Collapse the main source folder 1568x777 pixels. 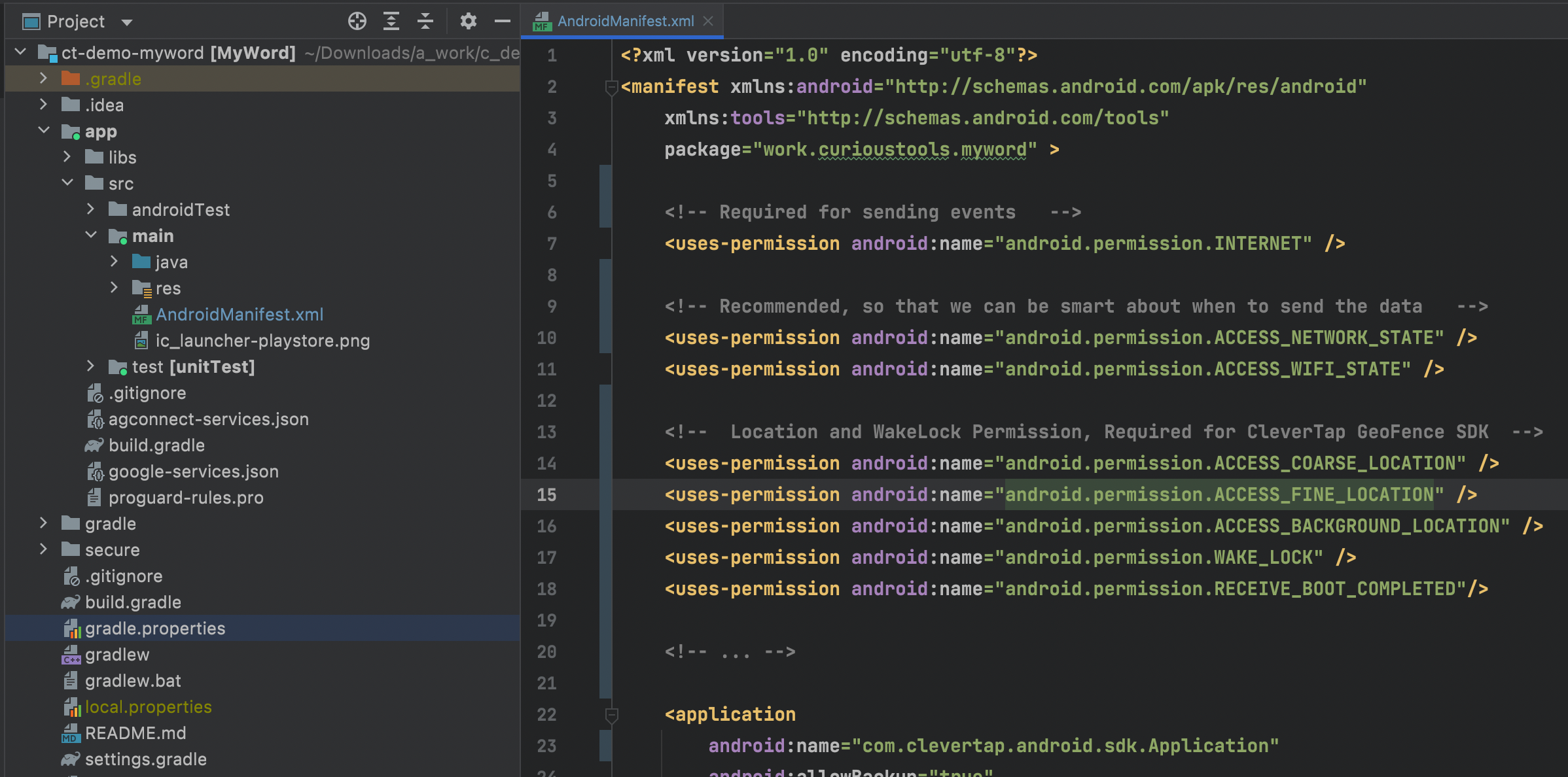click(90, 235)
